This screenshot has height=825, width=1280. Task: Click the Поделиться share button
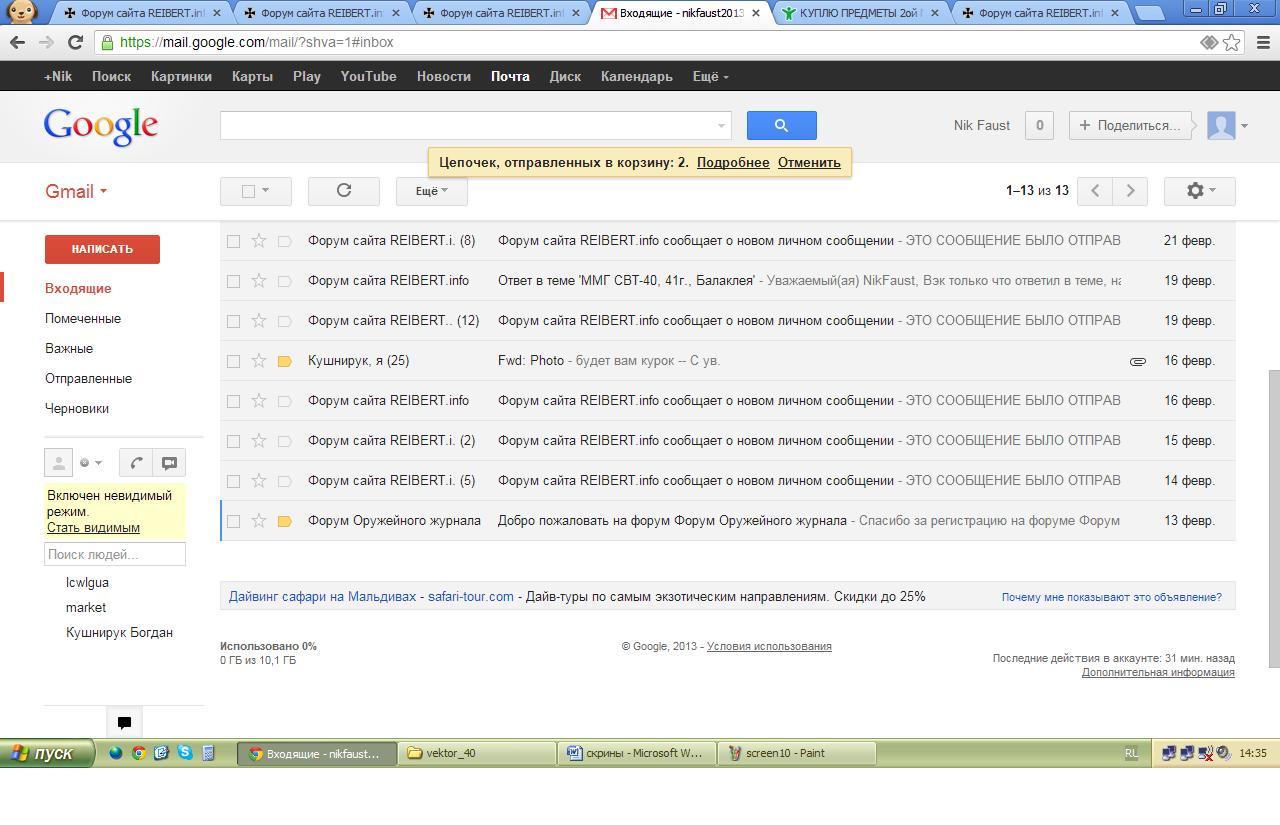pos(1131,125)
